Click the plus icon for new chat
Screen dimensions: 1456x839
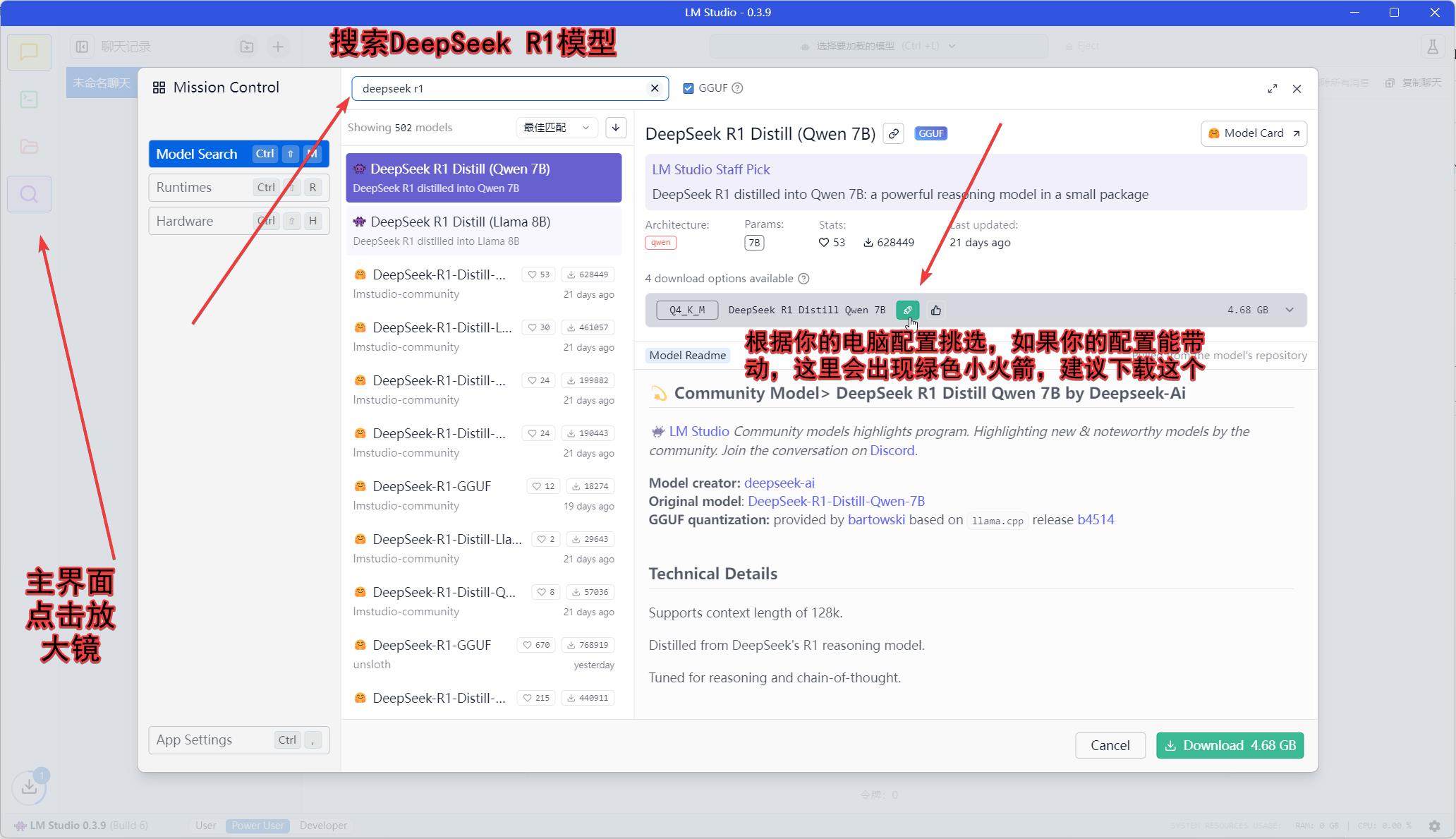pyautogui.click(x=278, y=47)
